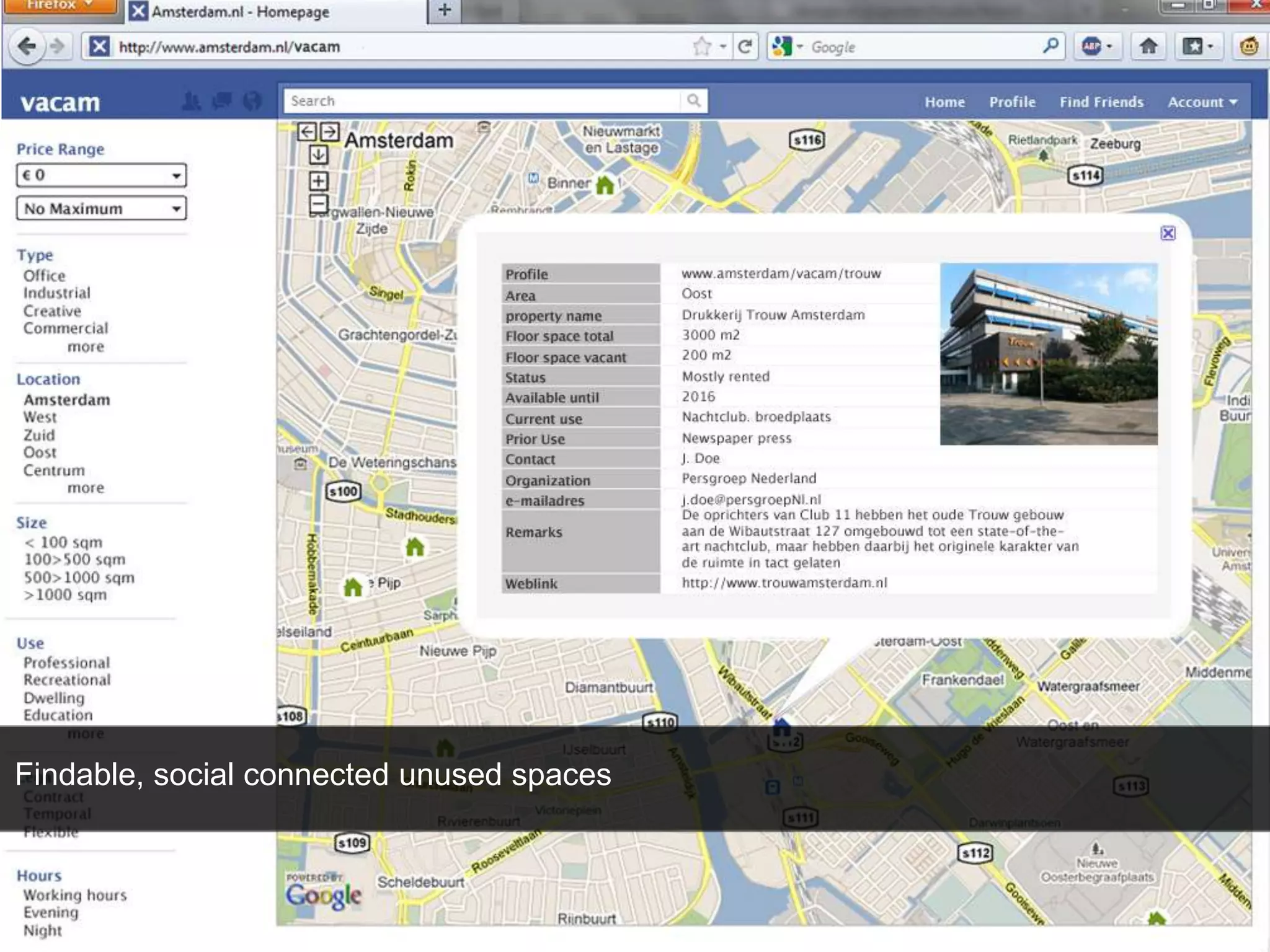Filter by Dwelling use
1270x952 pixels.
[x=54, y=698]
